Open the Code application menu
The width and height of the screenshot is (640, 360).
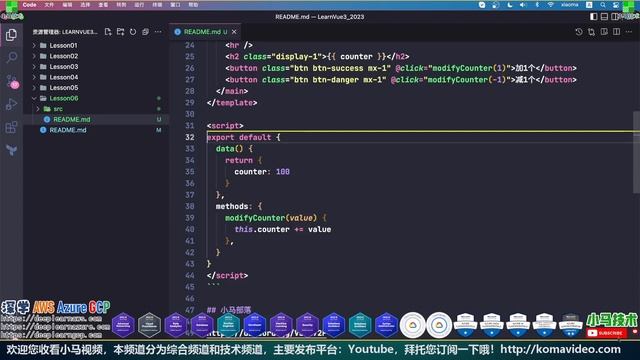29,5
